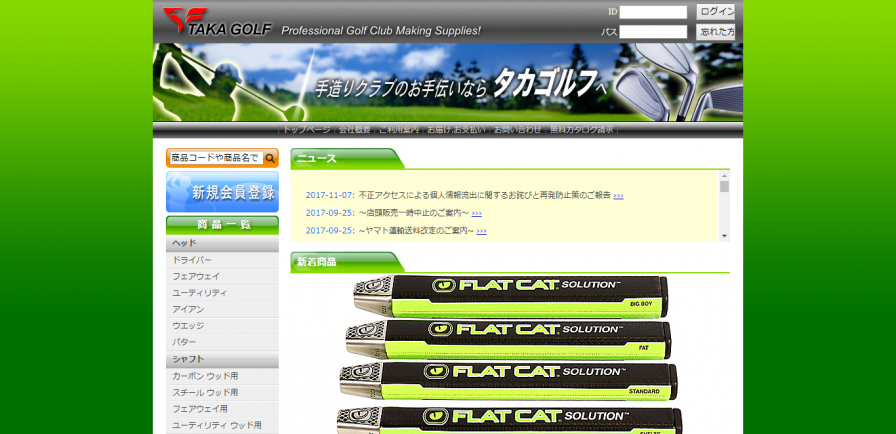Click the TAKA GOLF logo
This screenshot has width=896, height=434.
(x=217, y=22)
